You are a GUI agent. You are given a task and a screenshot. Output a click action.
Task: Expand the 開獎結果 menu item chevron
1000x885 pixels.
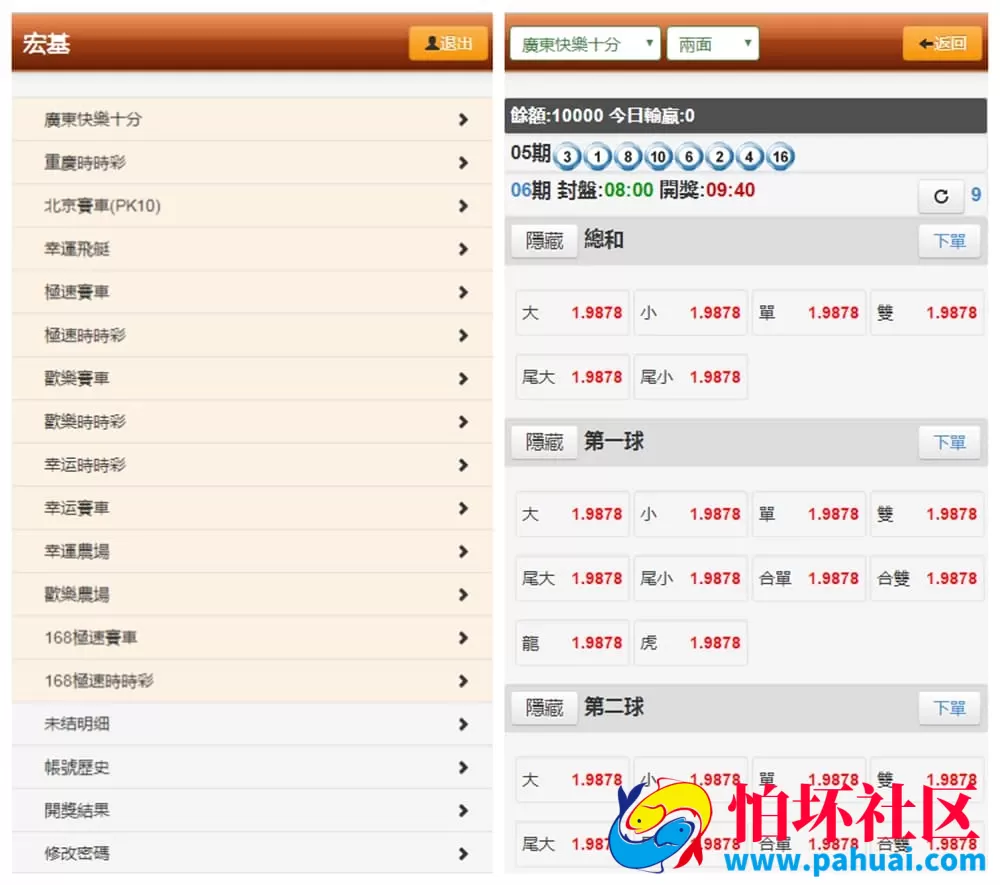point(464,811)
